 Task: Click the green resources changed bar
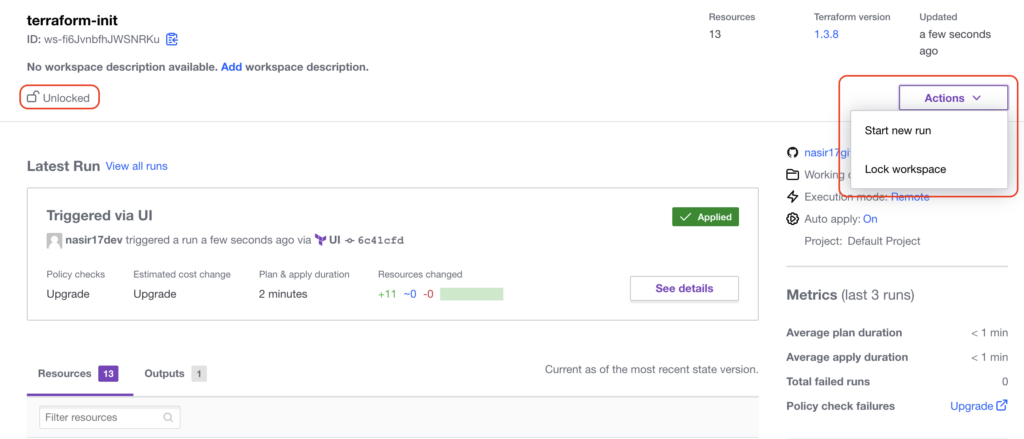point(472,294)
